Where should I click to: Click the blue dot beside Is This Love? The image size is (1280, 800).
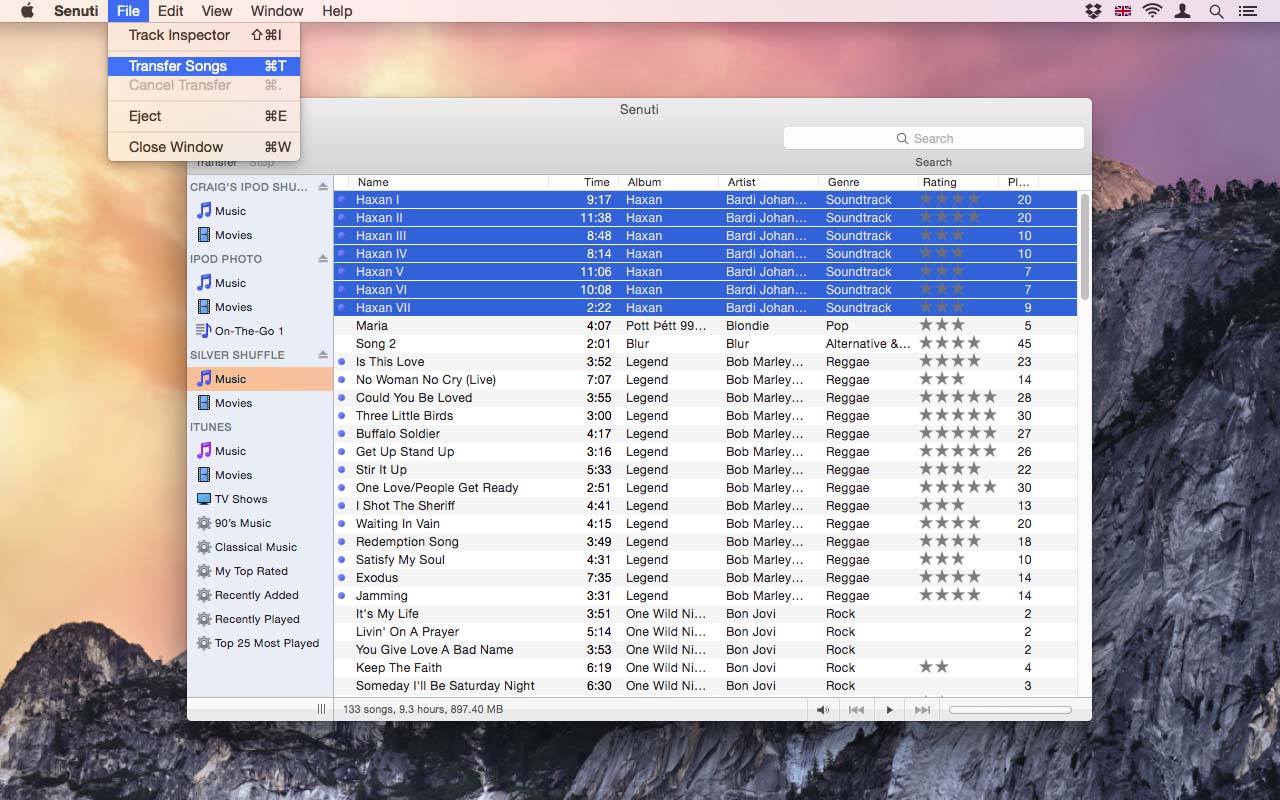pyautogui.click(x=342, y=362)
